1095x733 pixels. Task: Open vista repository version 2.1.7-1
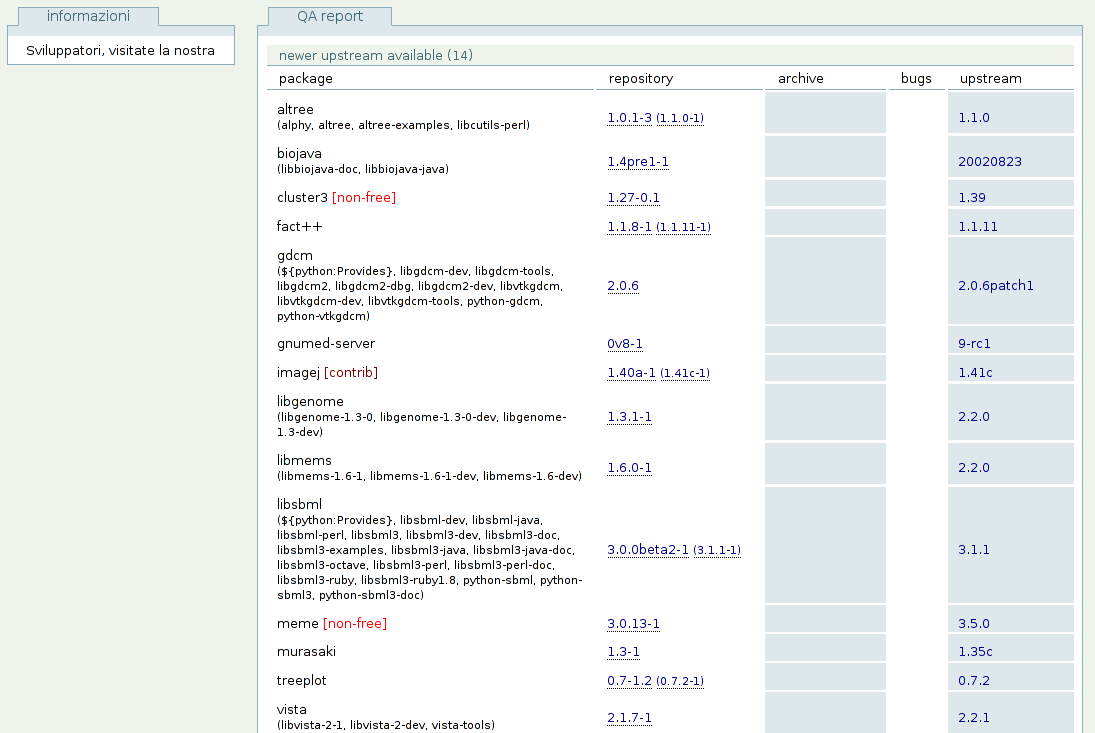pos(629,718)
